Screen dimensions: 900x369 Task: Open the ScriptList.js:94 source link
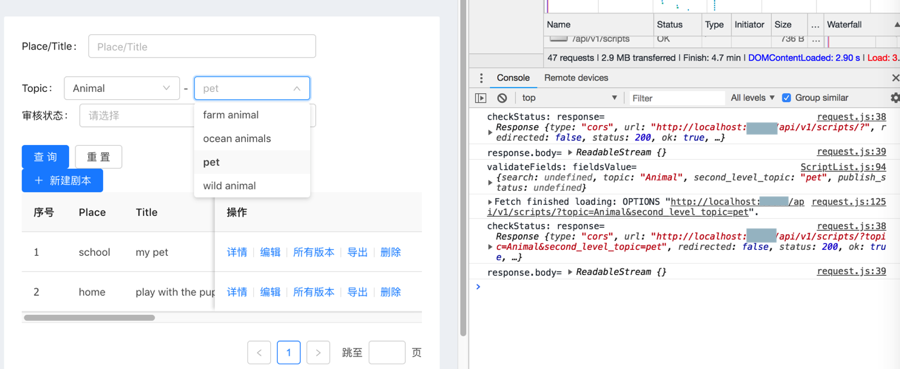[843, 167]
